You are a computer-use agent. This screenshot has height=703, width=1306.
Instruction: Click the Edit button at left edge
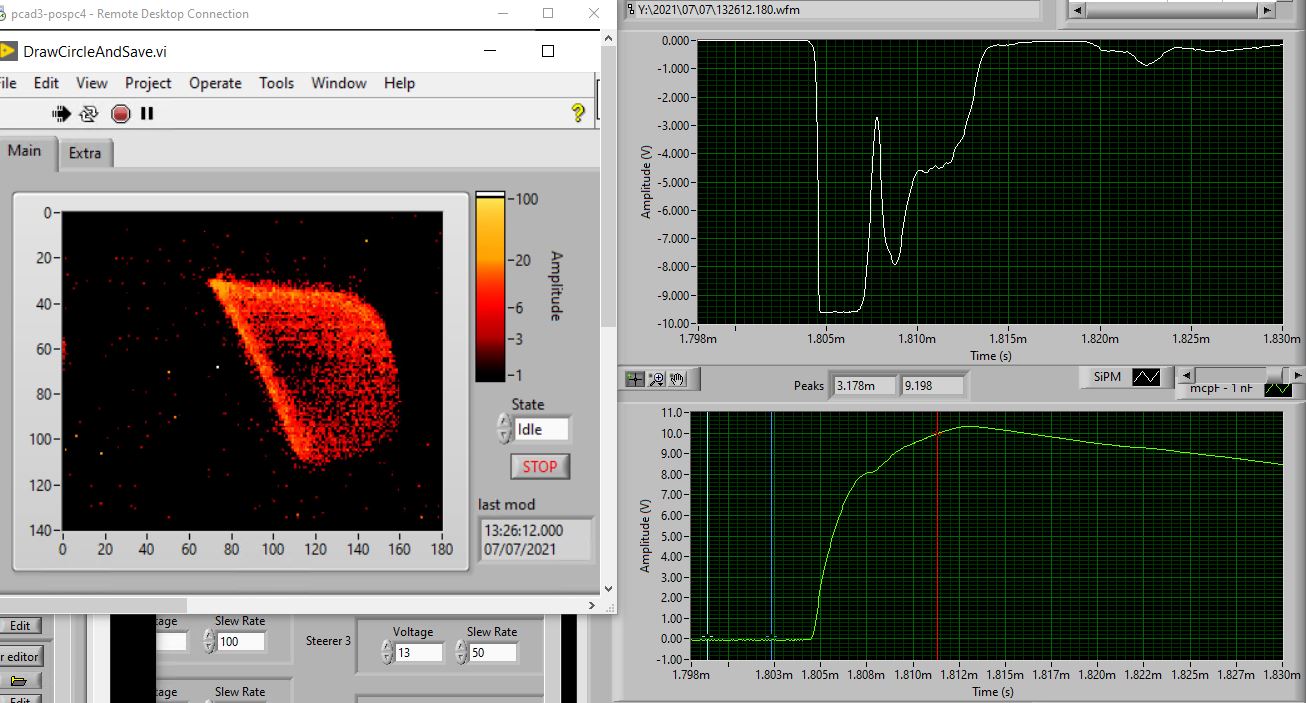click(x=20, y=625)
